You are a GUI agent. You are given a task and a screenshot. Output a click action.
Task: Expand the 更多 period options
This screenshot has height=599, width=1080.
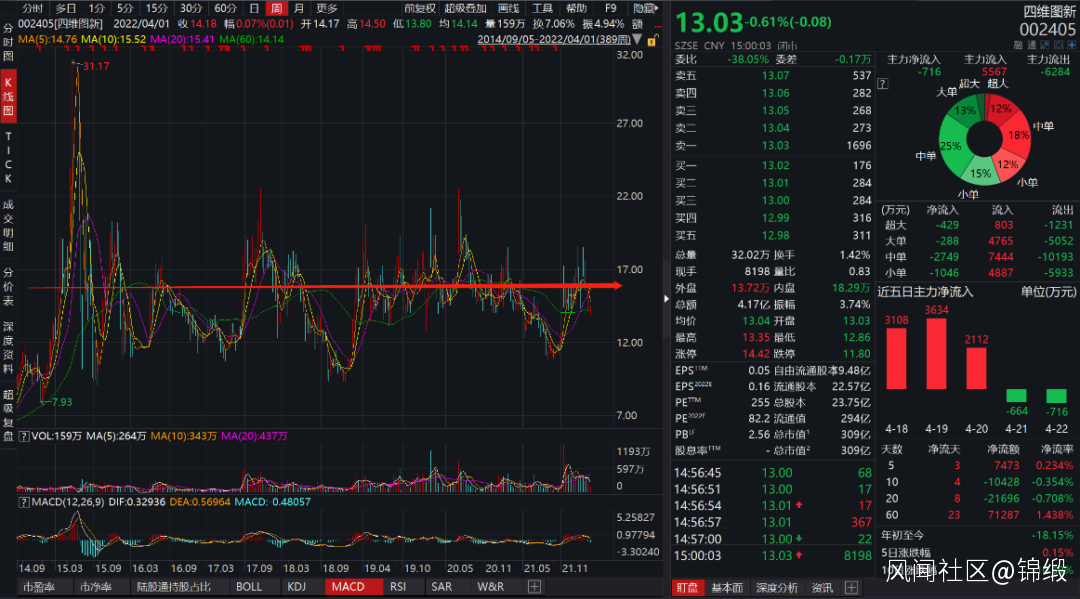pyautogui.click(x=327, y=8)
